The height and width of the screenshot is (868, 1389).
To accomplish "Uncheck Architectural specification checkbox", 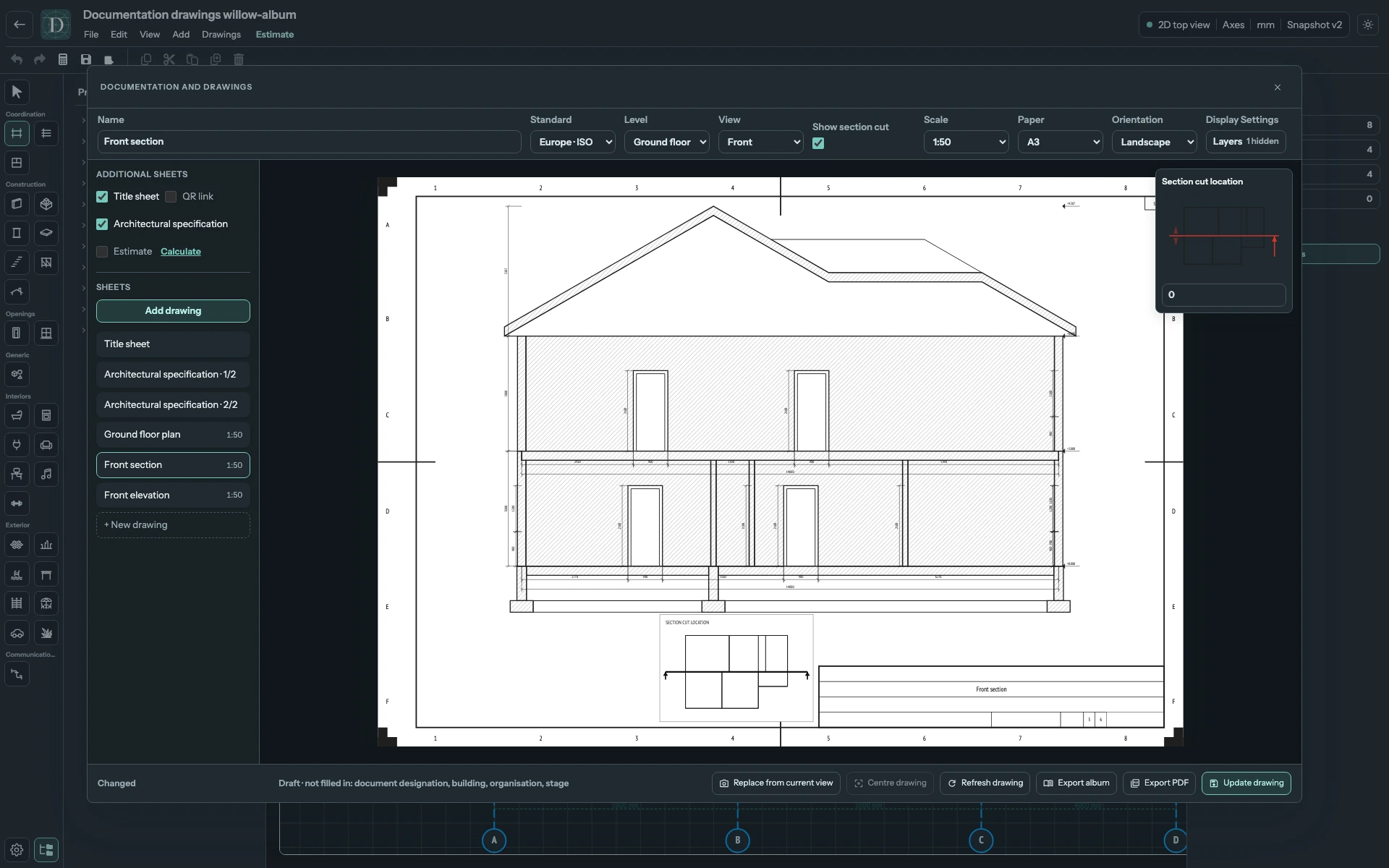I will tap(102, 224).
